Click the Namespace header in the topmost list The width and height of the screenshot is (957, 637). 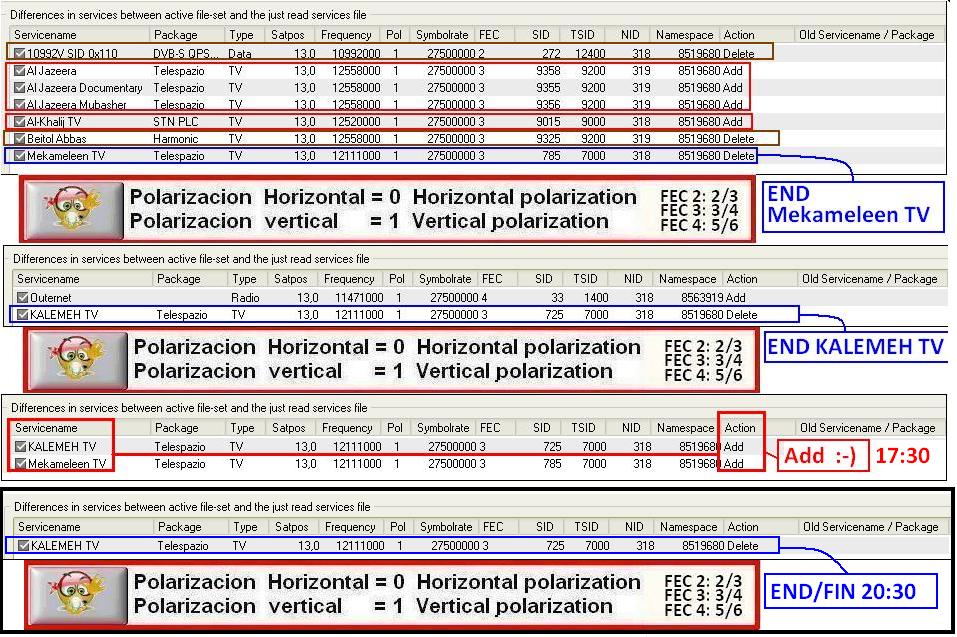(x=685, y=35)
